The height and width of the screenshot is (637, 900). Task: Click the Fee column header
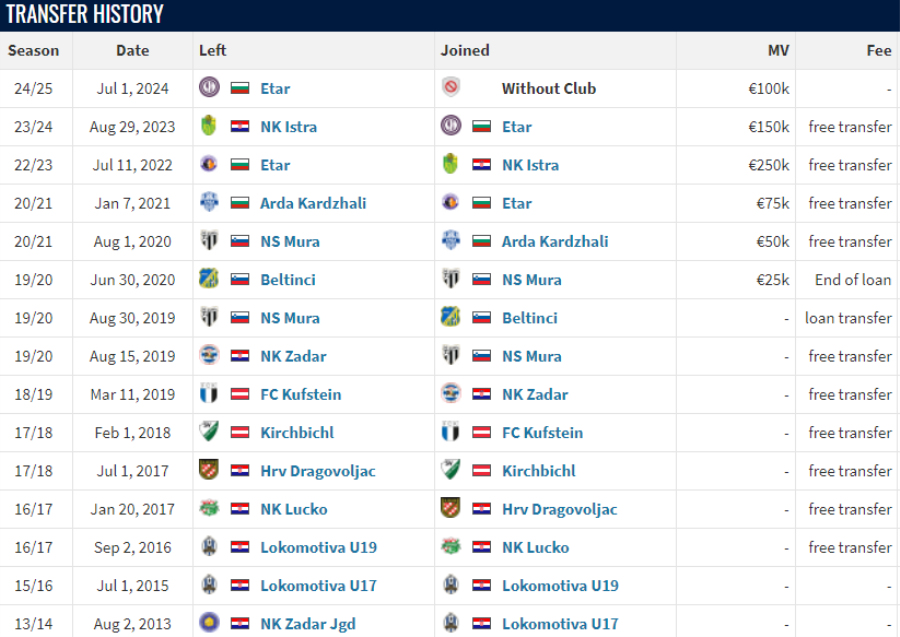pyautogui.click(x=879, y=51)
